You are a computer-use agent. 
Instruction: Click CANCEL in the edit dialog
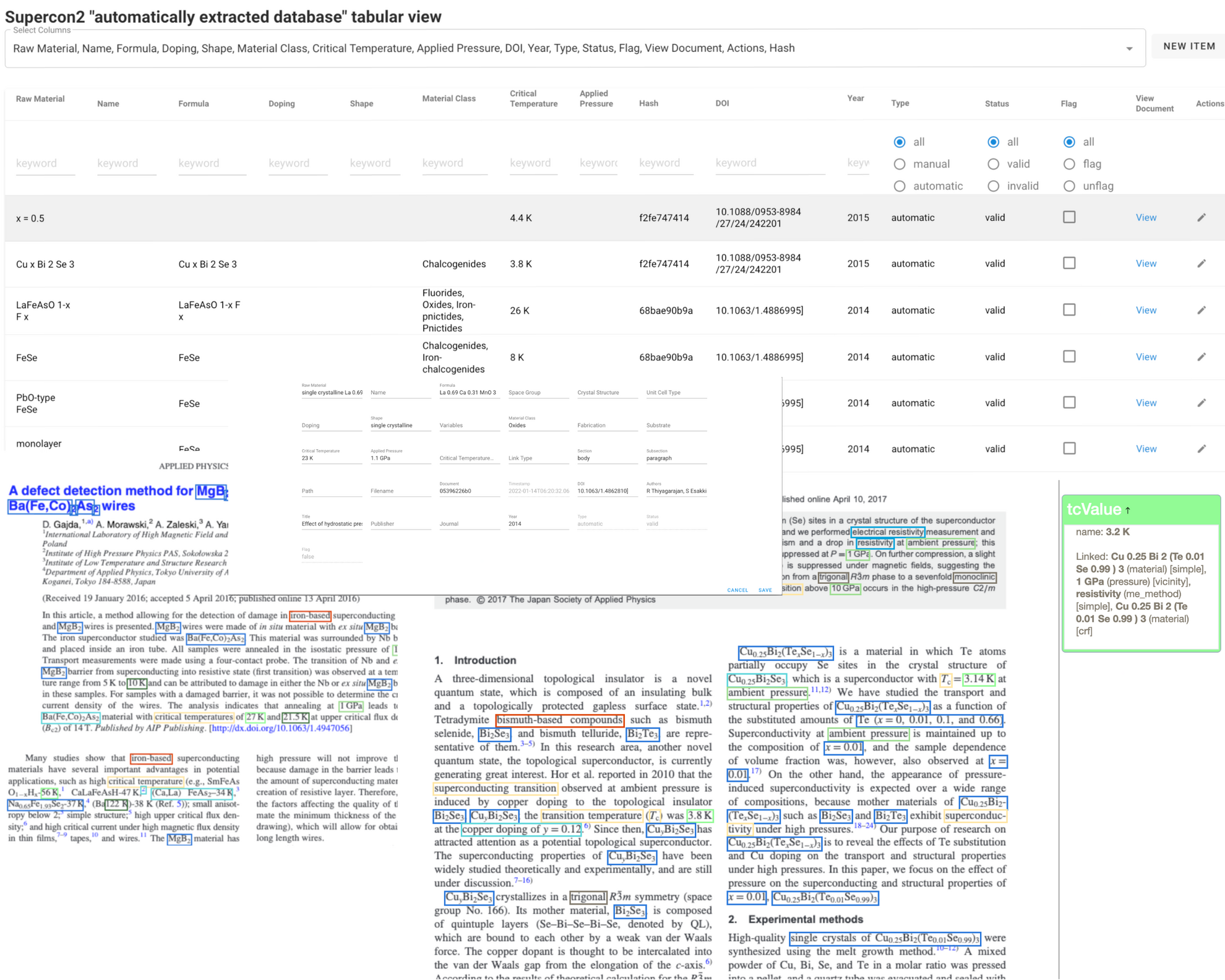pos(737,590)
